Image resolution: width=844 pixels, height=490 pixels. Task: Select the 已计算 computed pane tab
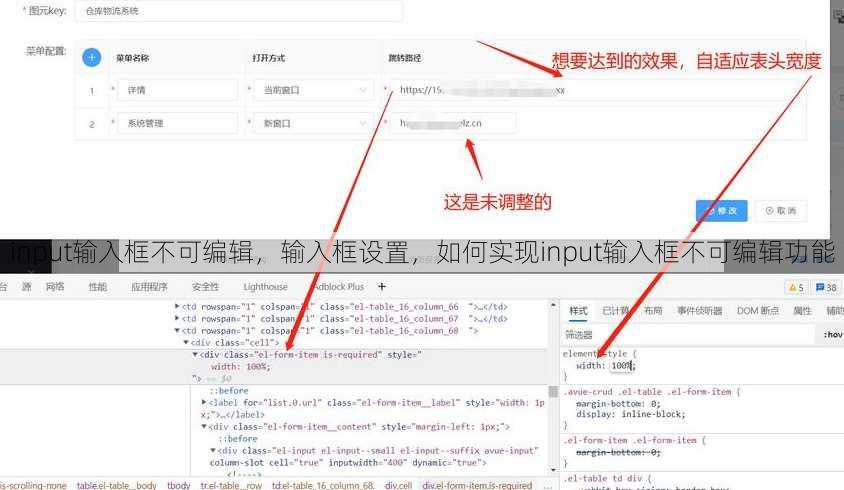pos(615,311)
